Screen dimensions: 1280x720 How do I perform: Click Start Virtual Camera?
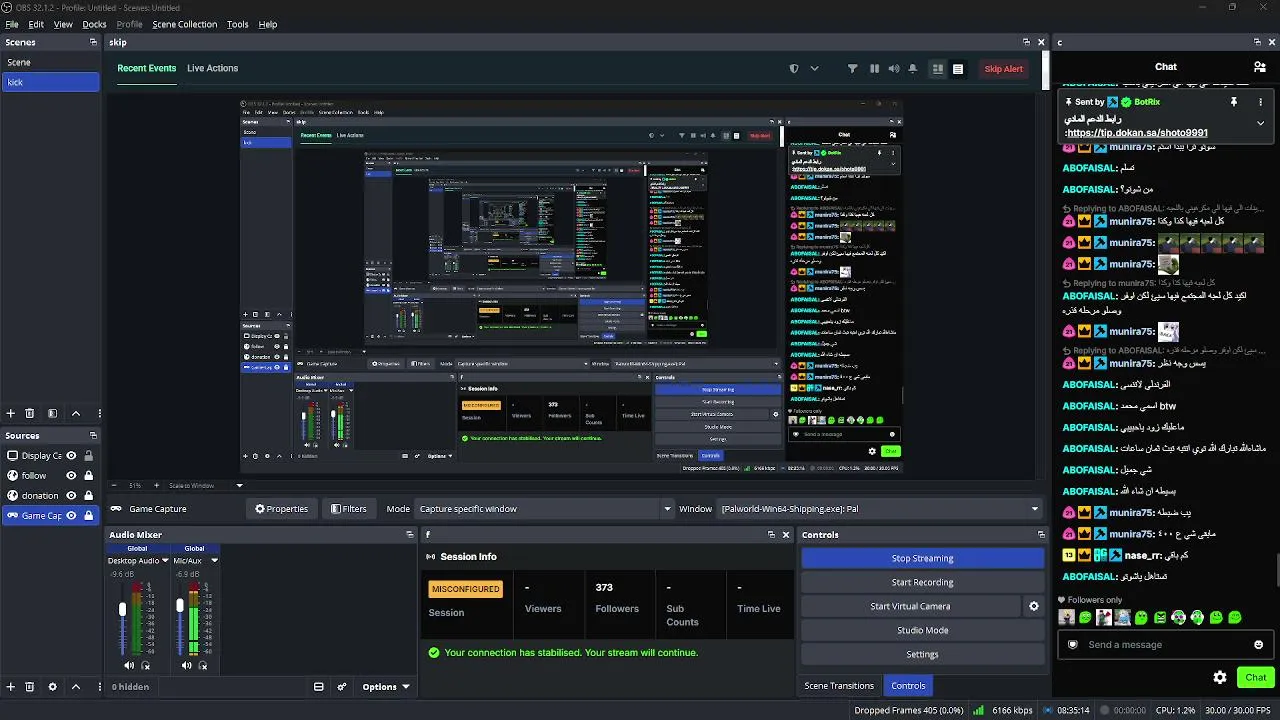tap(910, 606)
